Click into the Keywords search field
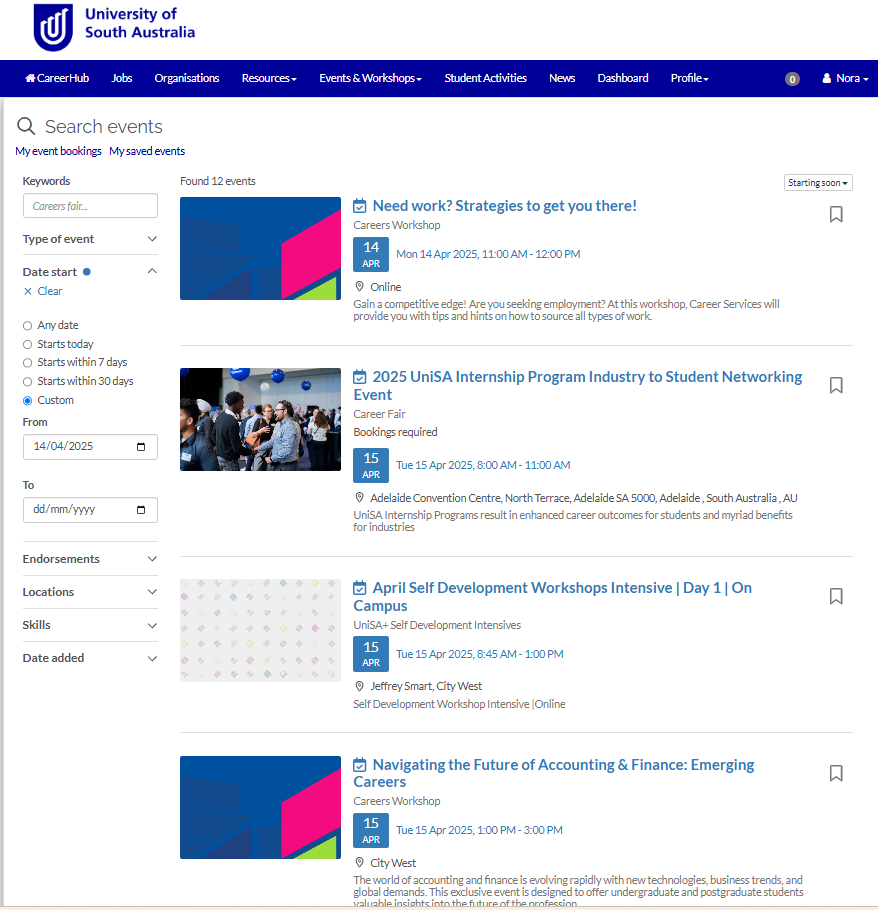The image size is (878, 910). tap(90, 206)
